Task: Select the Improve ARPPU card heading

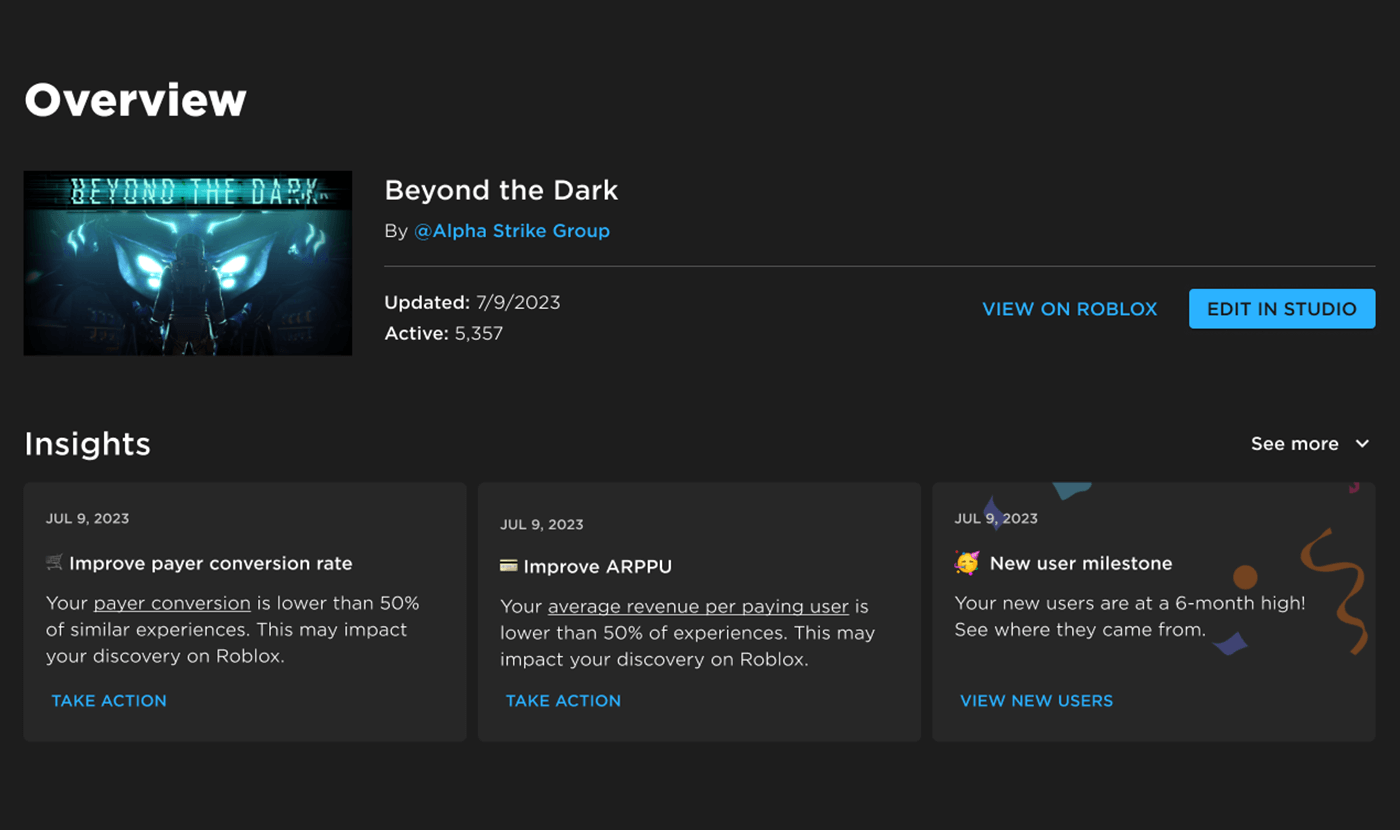Action: coord(597,567)
